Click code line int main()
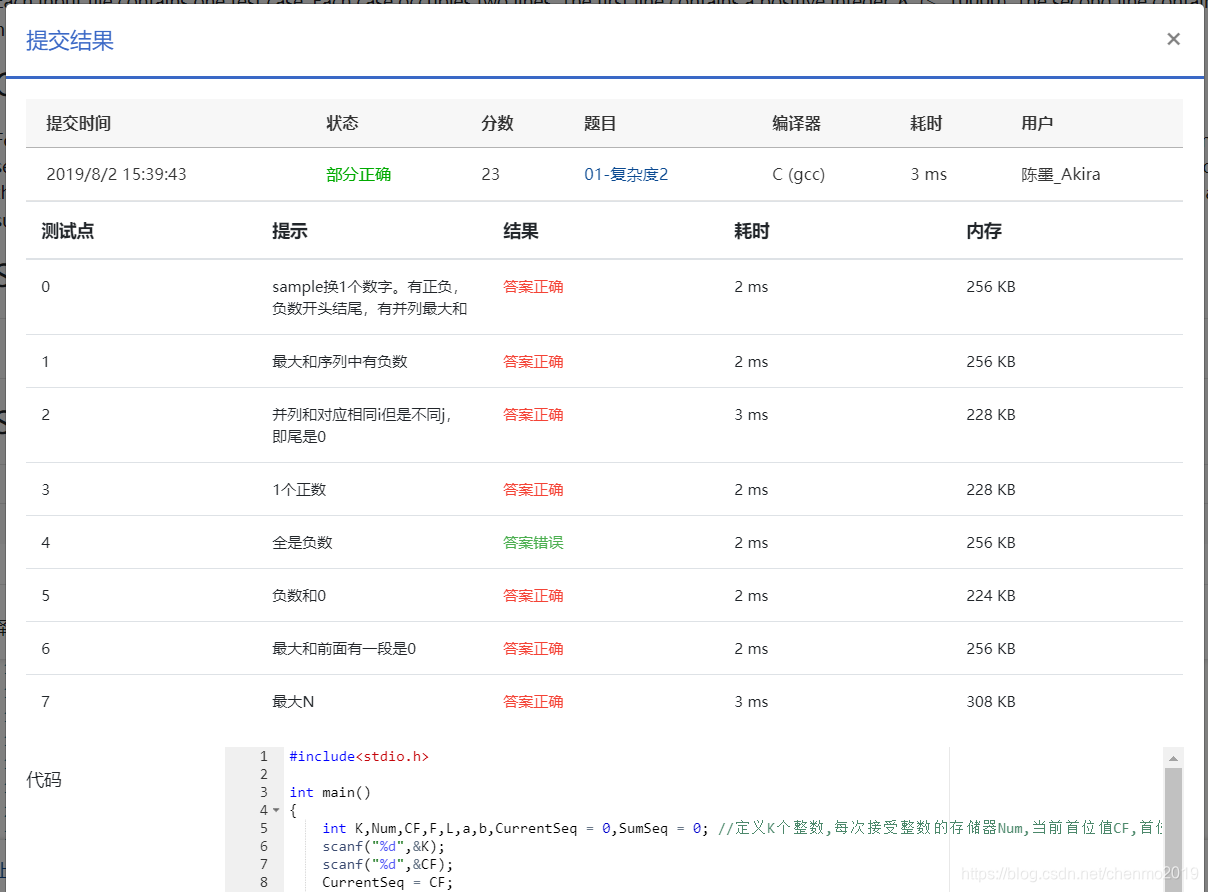Image resolution: width=1208 pixels, height=892 pixels. pos(330,792)
